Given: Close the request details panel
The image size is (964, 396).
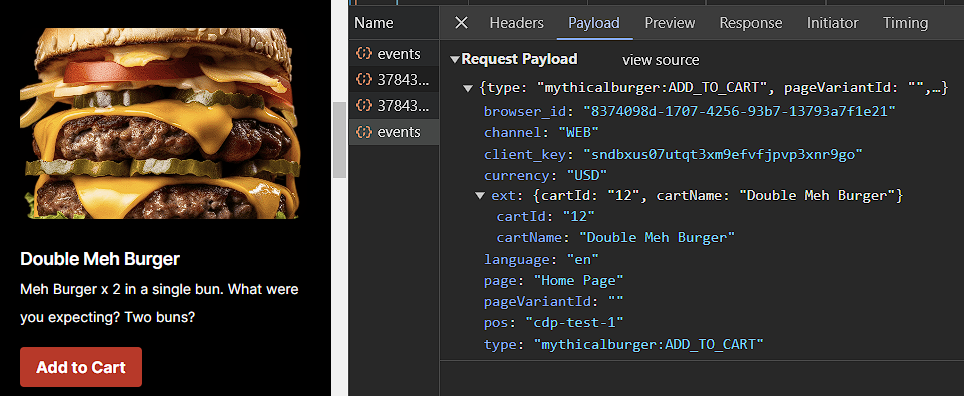Looking at the screenshot, I should point(461,23).
